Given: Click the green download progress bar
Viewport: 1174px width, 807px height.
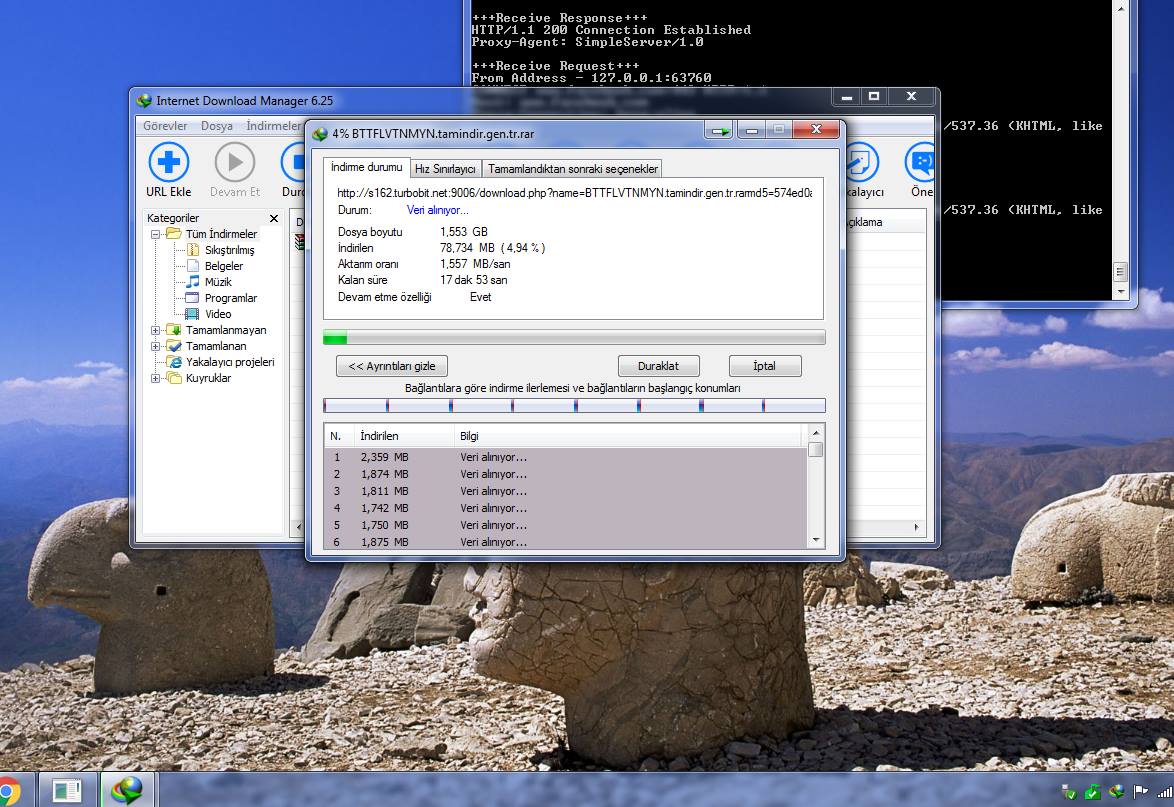Looking at the screenshot, I should [x=574, y=338].
